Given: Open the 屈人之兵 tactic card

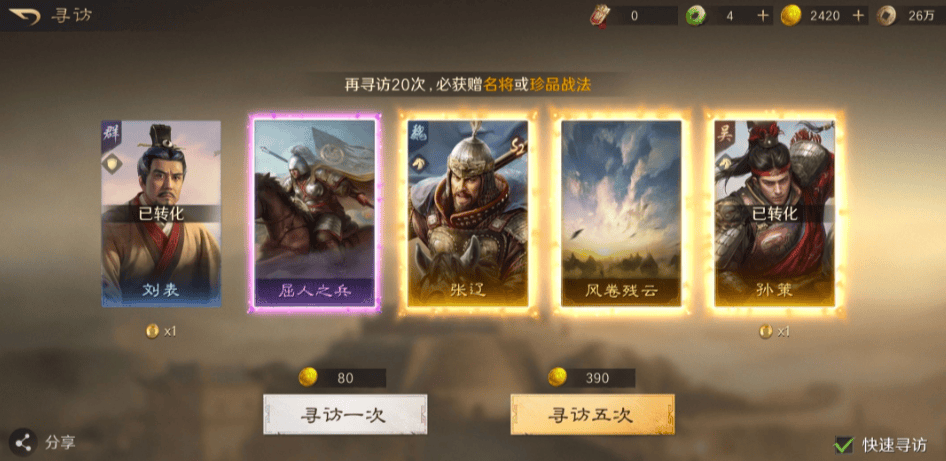Looking at the screenshot, I should tap(314, 214).
